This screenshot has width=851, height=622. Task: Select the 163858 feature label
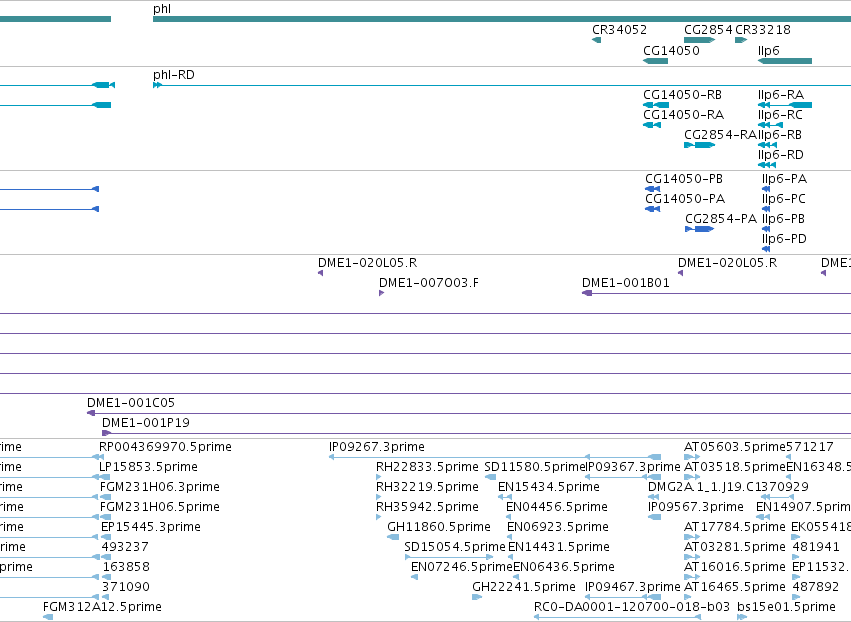click(126, 567)
